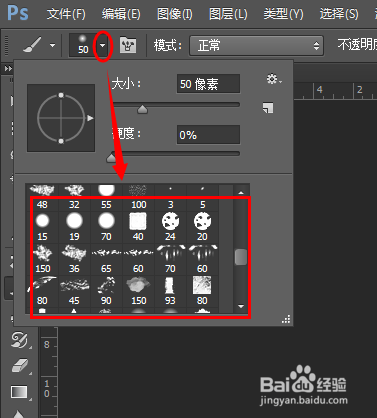The width and height of the screenshot is (377, 418).
Task: Select the 32 size texture brush
Action: [74, 196]
